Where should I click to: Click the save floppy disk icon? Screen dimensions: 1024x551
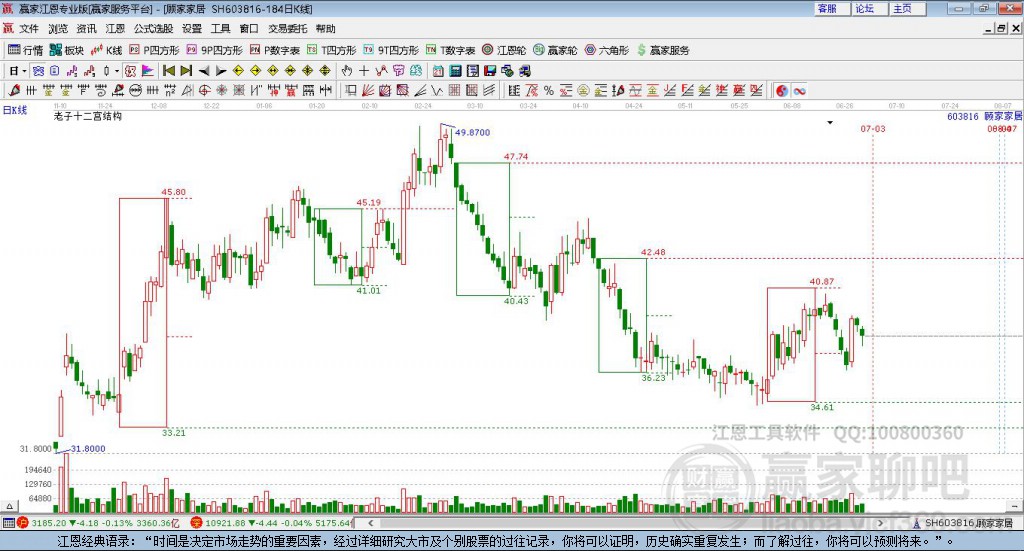[x=490, y=71]
